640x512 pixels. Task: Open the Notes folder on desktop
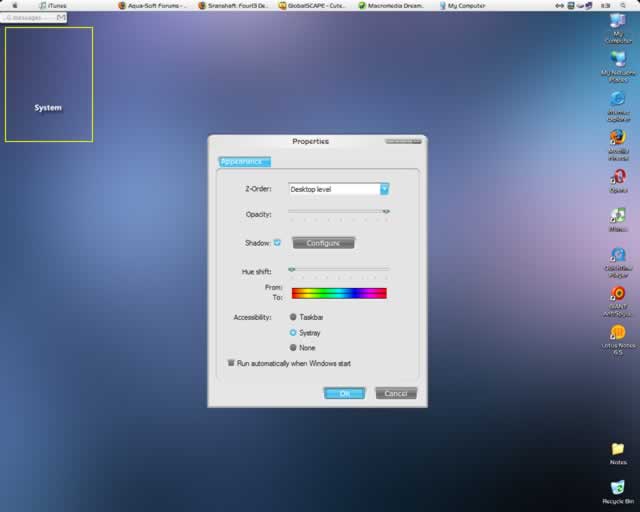point(618,454)
